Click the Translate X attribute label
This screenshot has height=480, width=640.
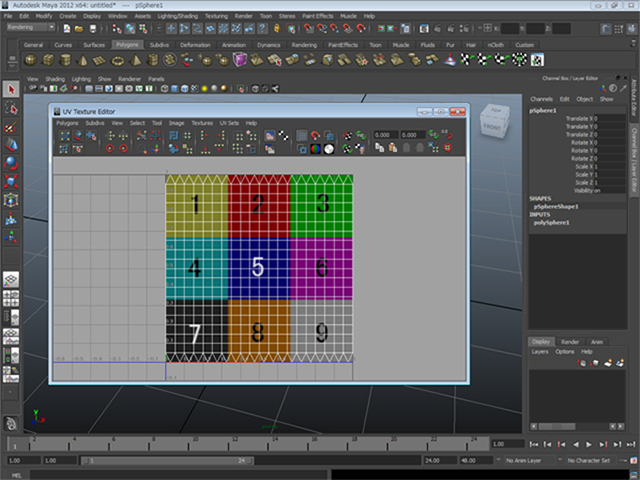579,119
